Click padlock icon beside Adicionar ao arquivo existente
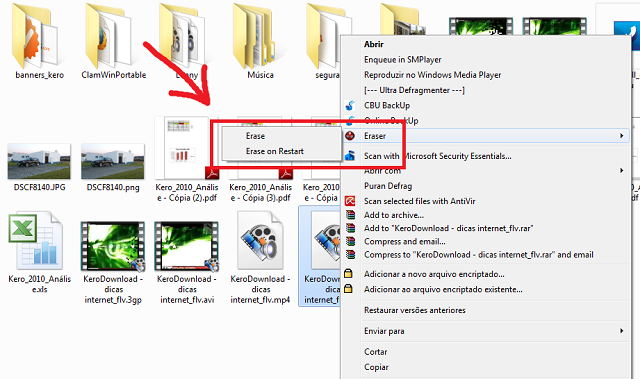Screen dimensions: 640x379 pyautogui.click(x=348, y=289)
